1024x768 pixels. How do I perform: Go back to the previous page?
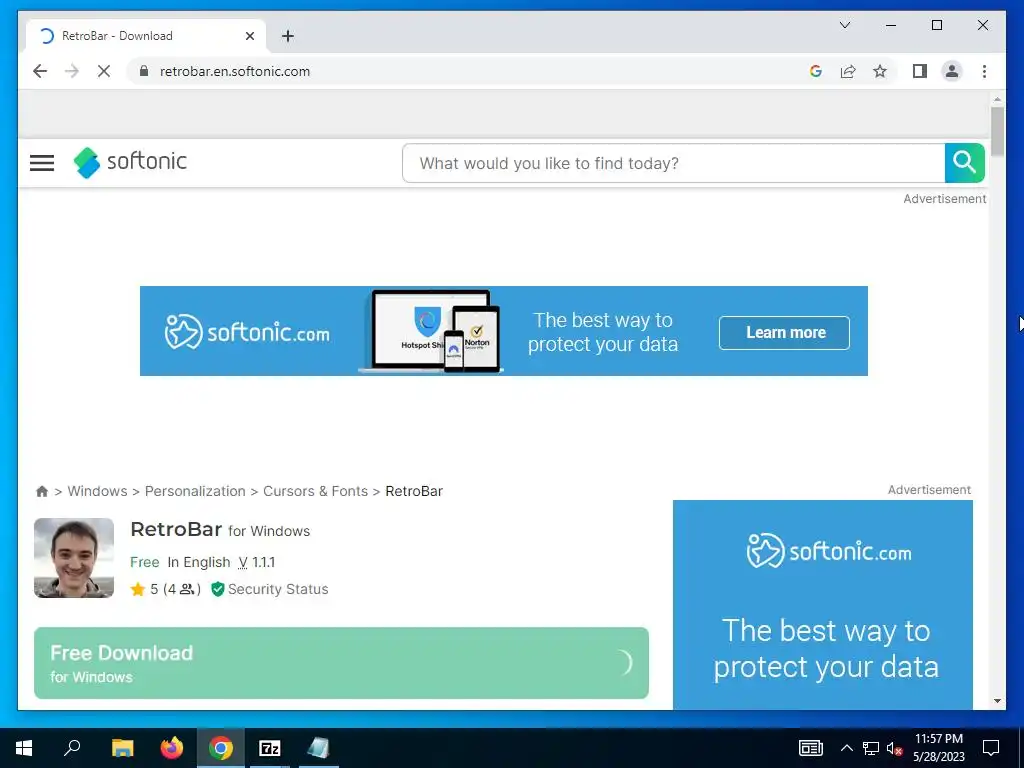[40, 71]
